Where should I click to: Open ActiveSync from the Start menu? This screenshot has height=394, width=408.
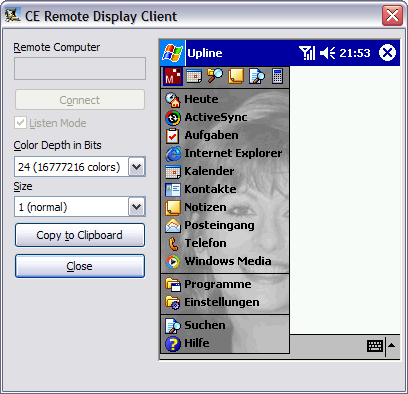225,117
